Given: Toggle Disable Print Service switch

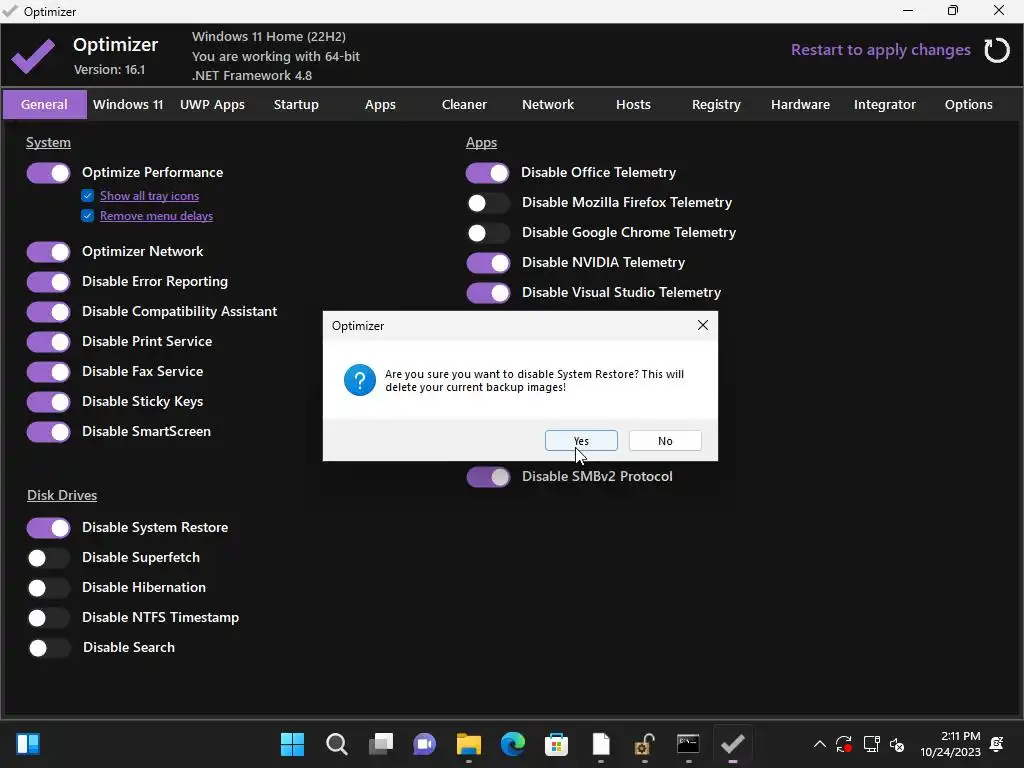Looking at the screenshot, I should [48, 342].
